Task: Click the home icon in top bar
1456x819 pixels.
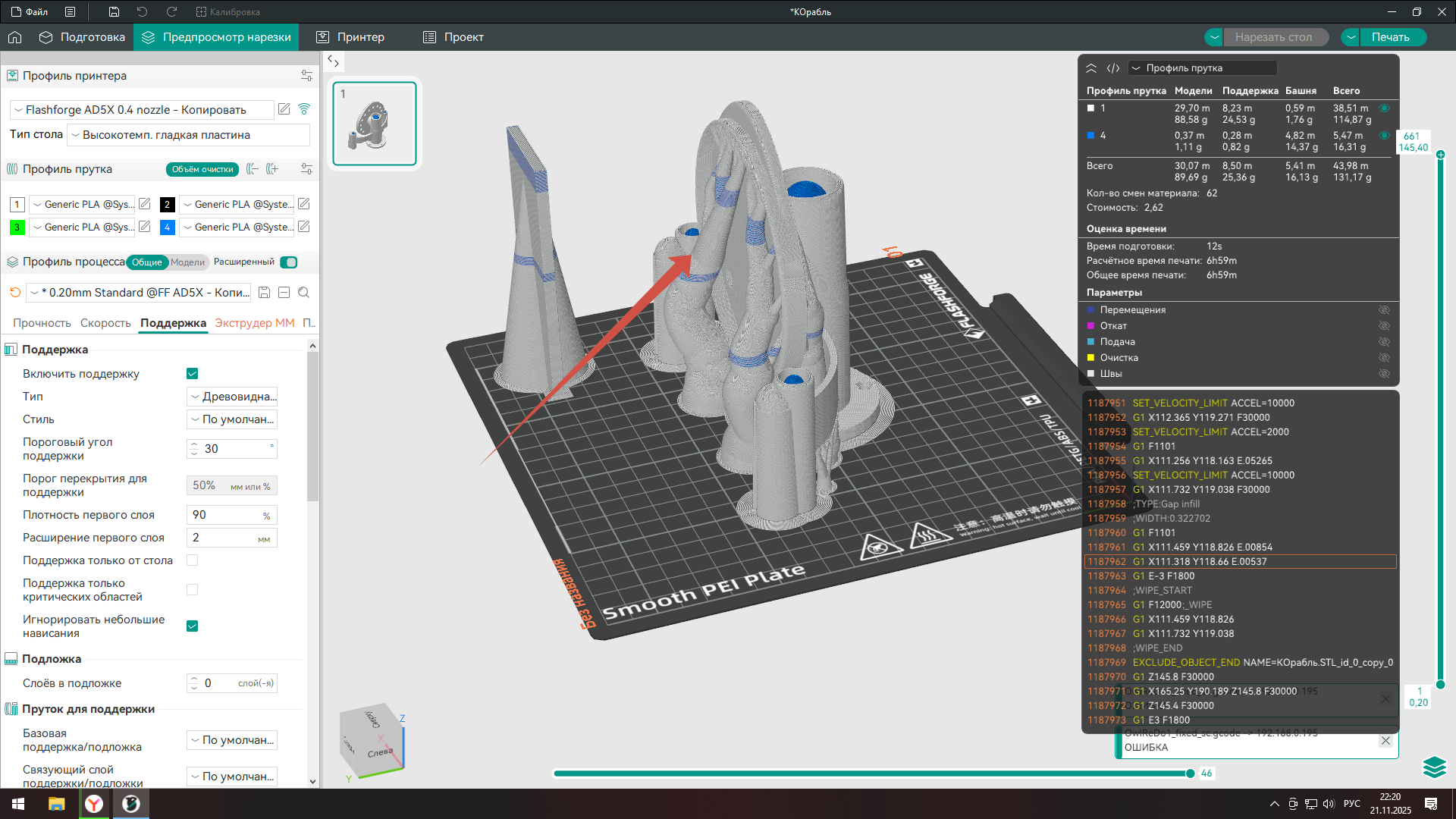Action: (15, 37)
